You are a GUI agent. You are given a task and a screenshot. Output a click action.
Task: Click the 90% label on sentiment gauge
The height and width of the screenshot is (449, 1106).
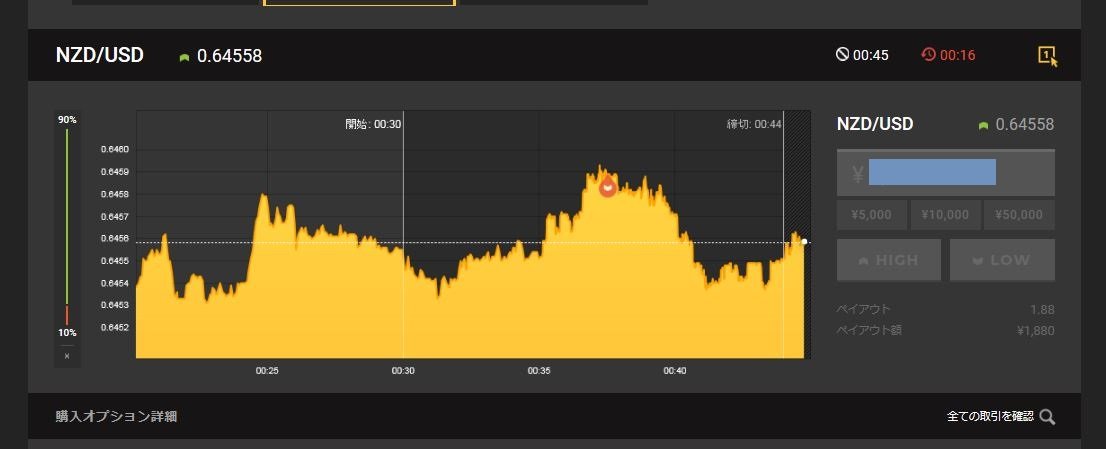click(67, 120)
